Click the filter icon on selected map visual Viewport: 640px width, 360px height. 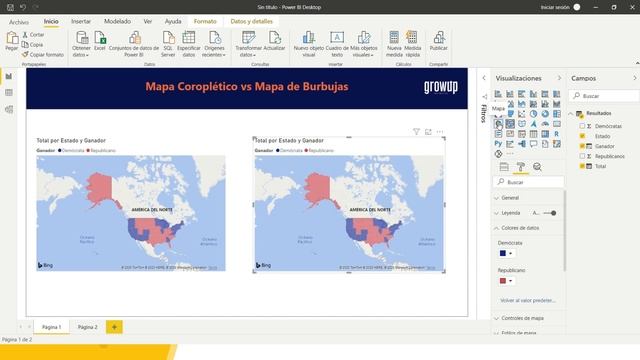click(416, 132)
